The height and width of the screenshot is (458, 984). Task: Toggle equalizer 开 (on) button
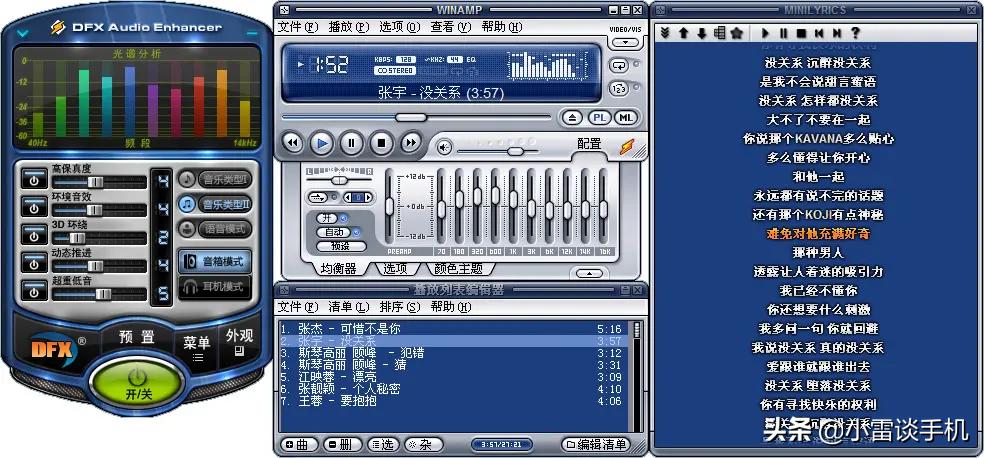[328, 218]
